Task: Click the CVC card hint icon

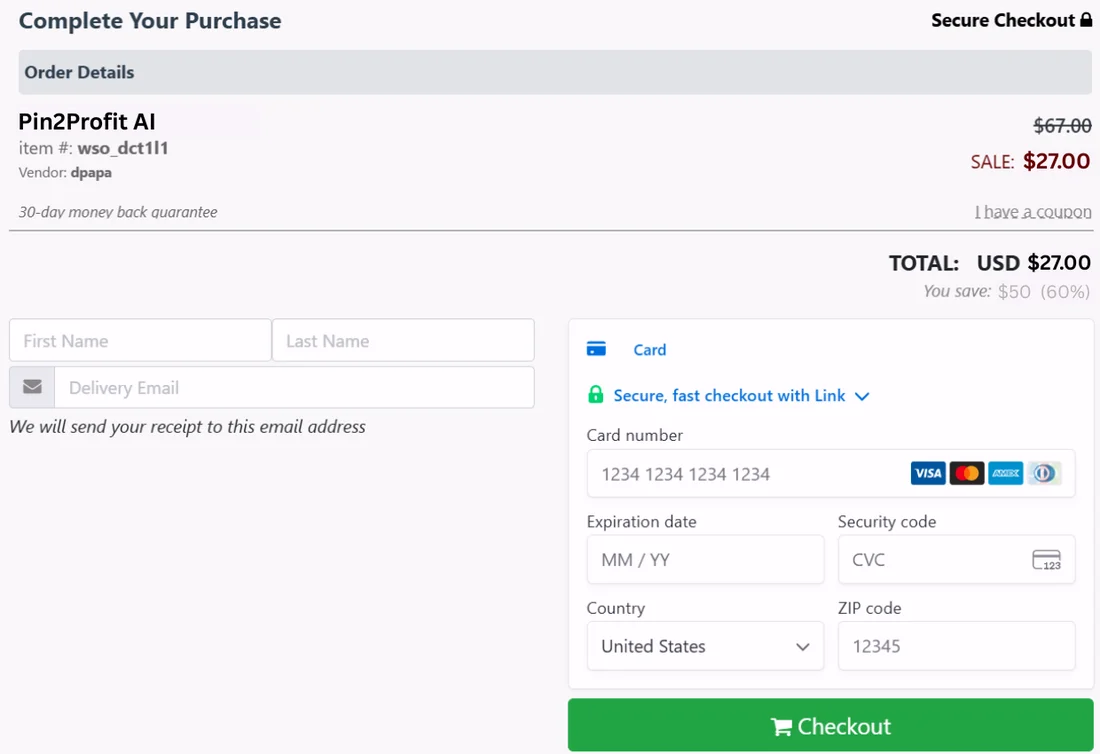Action: point(1047,560)
